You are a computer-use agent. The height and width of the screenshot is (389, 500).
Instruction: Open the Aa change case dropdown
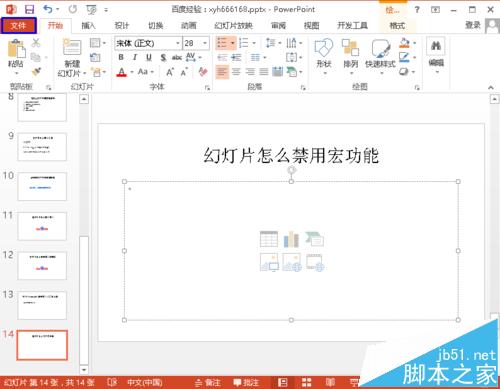(x=146, y=72)
